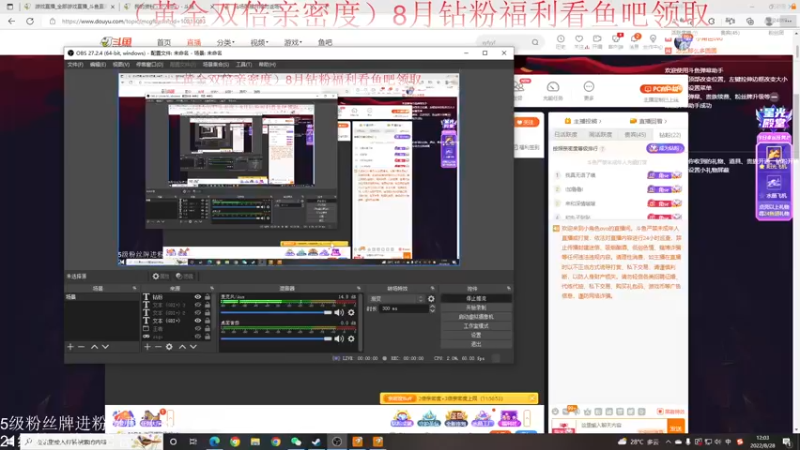Toggle visibility of 文本 (GDI+) 3 source

tap(197, 305)
